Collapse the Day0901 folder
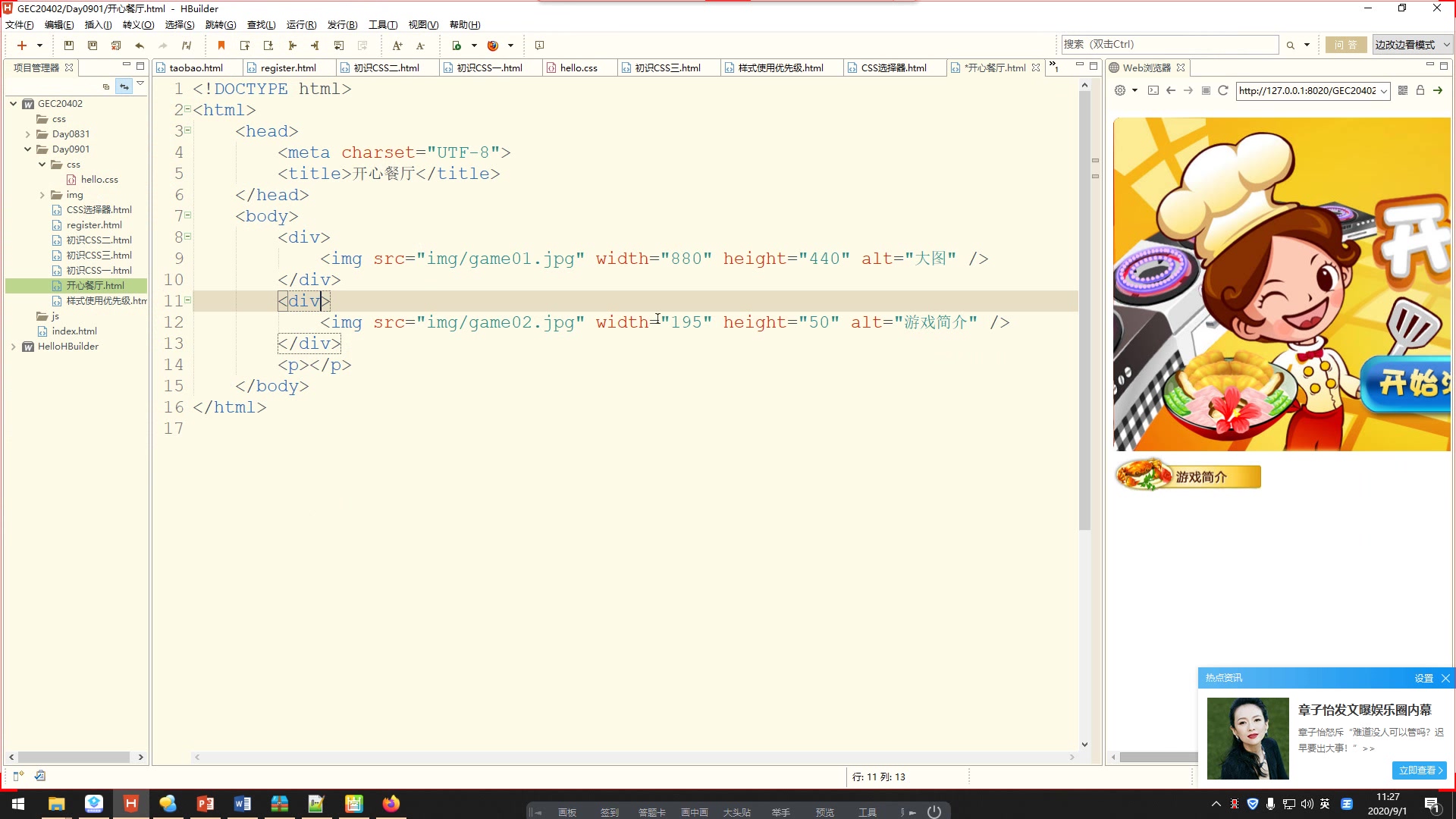 (28, 149)
